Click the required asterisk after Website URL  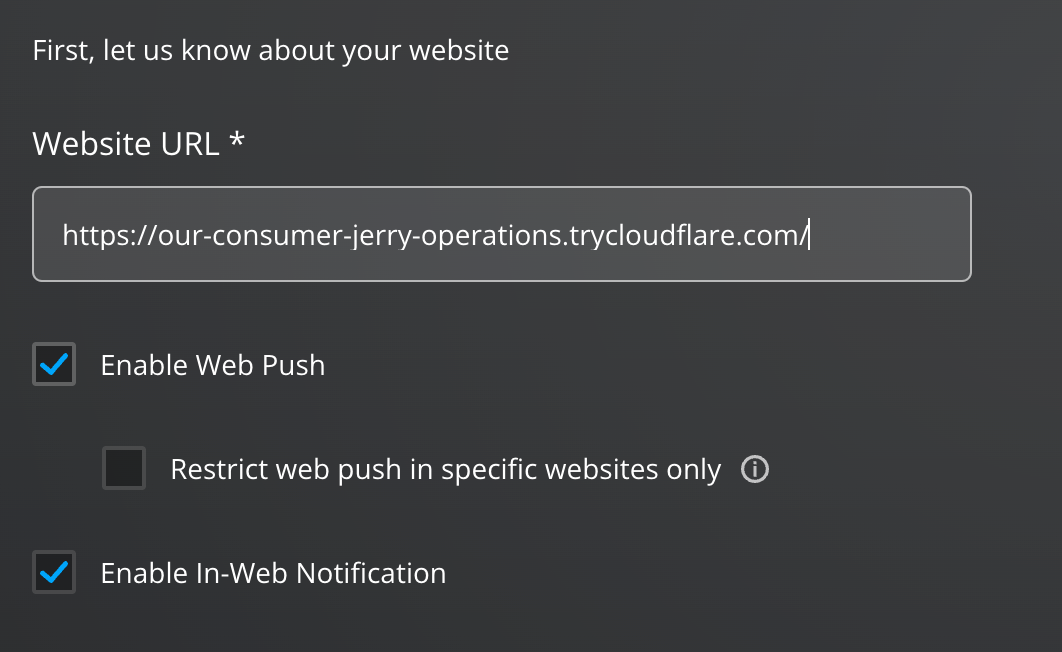(x=236, y=141)
